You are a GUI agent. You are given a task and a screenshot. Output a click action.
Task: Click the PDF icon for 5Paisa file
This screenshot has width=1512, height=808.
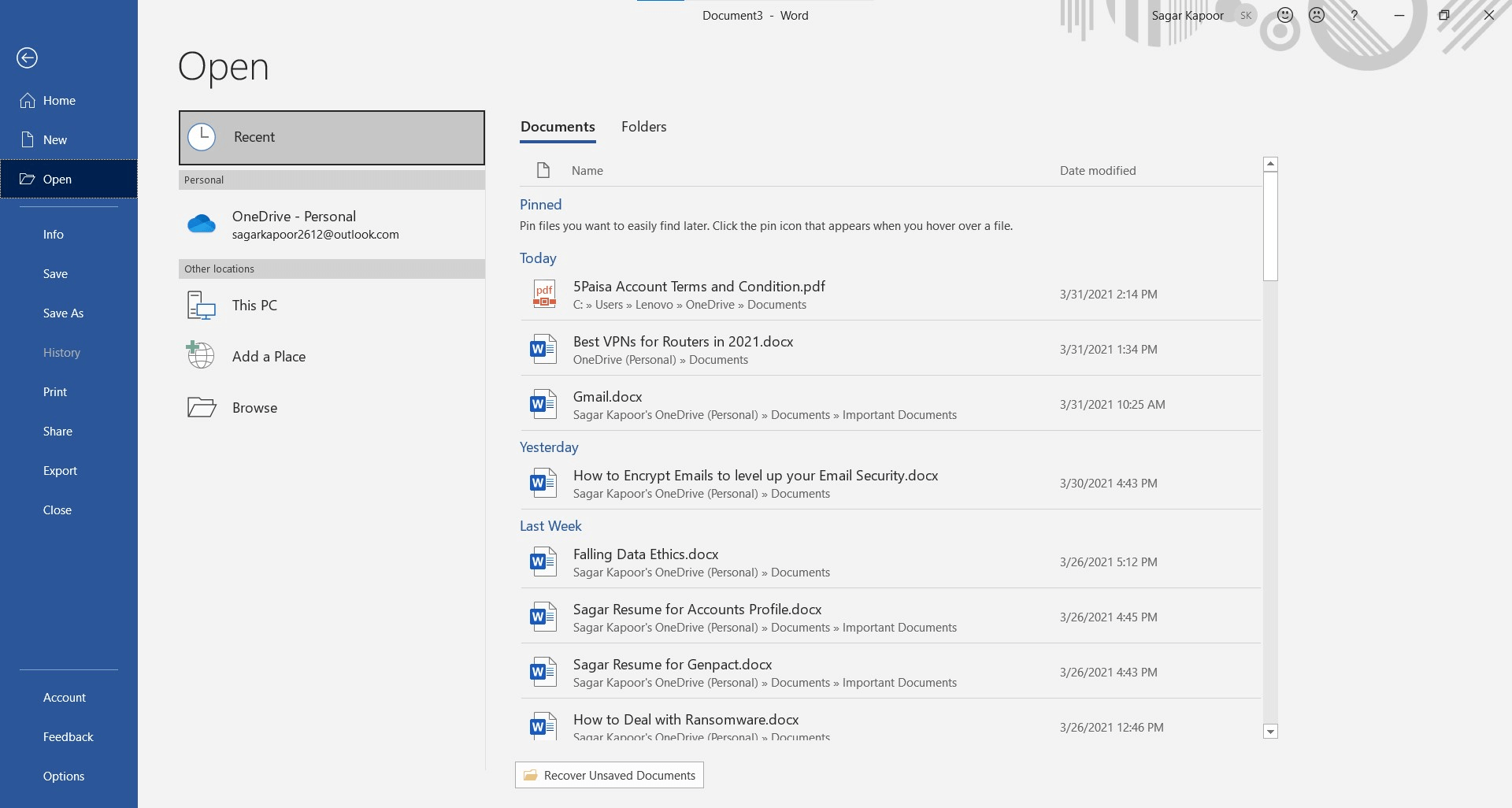click(x=544, y=294)
